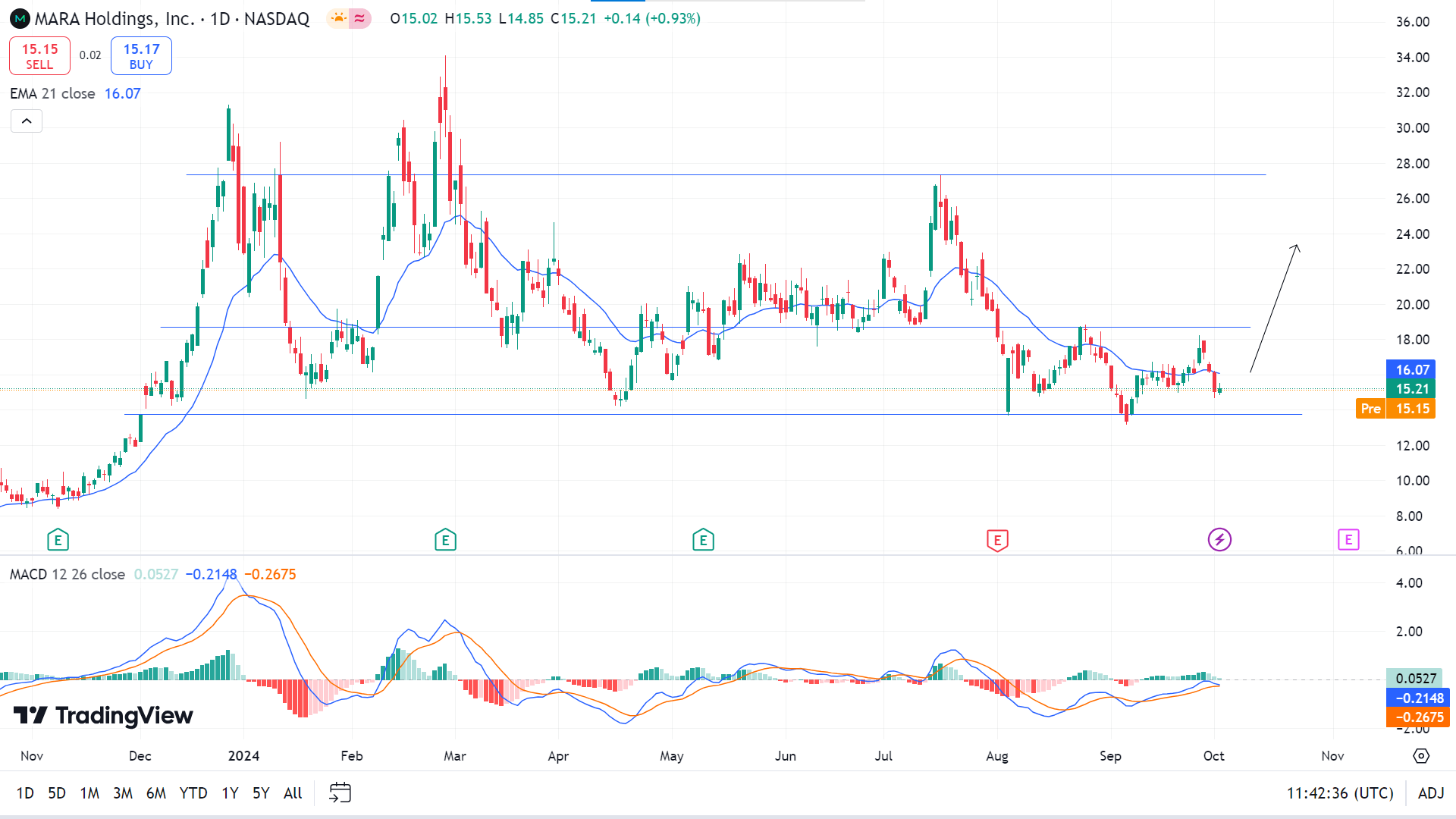Click the close value C15.21 in header

click(x=573, y=18)
